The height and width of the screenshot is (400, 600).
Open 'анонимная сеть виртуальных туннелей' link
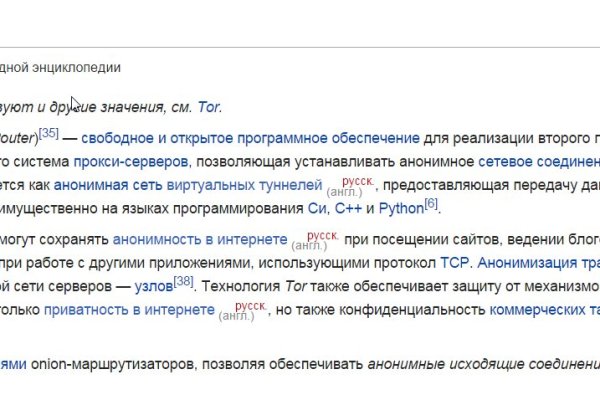click(x=188, y=185)
